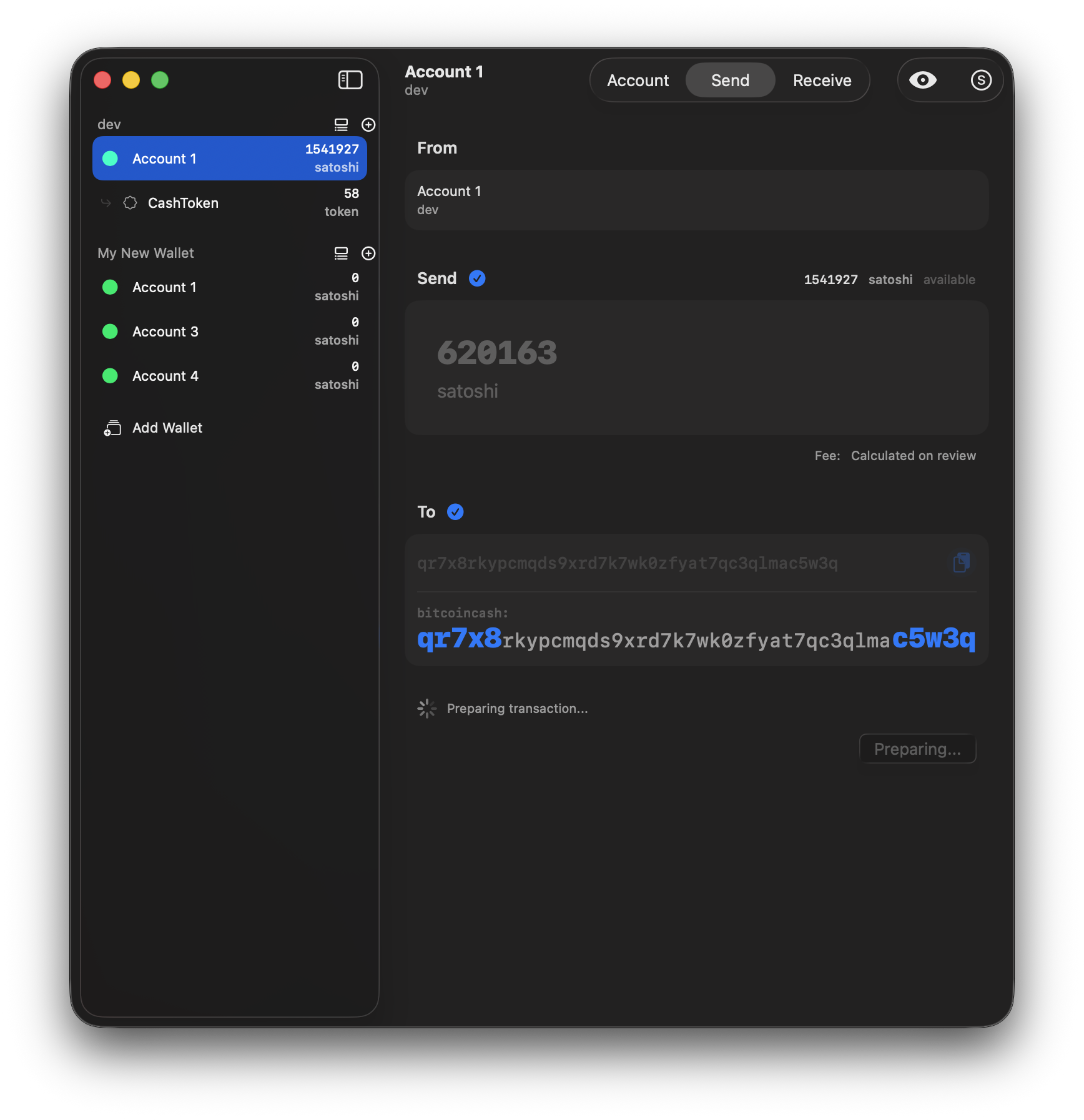The width and height of the screenshot is (1084, 1120).
Task: Select Account 4 in sidebar
Action: pos(230,376)
